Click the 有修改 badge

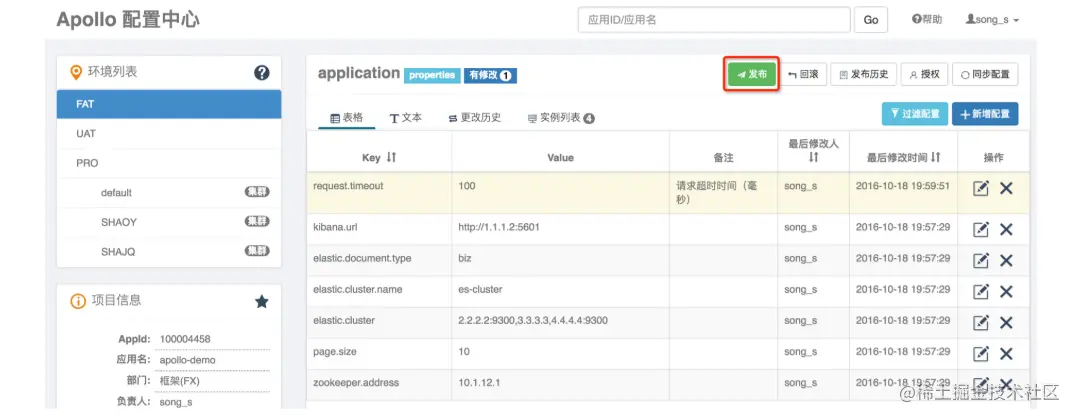(490, 75)
